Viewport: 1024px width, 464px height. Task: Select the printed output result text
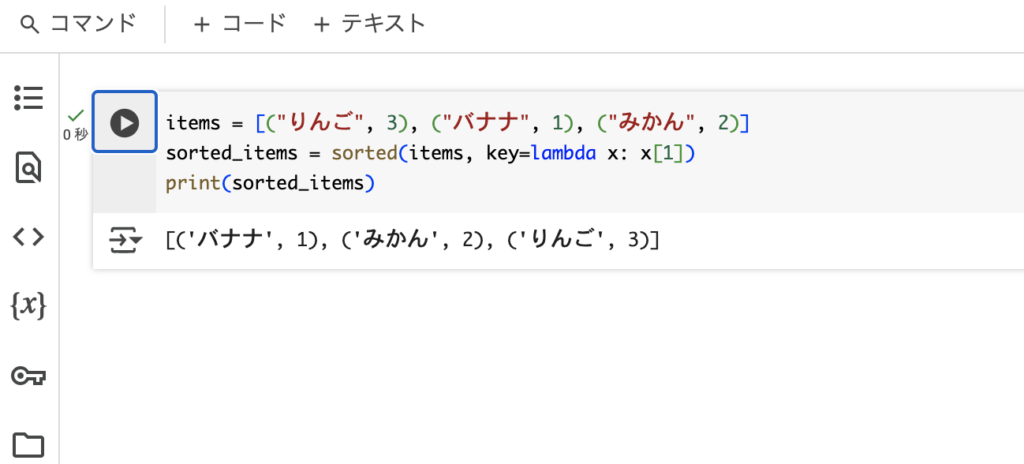coord(412,241)
